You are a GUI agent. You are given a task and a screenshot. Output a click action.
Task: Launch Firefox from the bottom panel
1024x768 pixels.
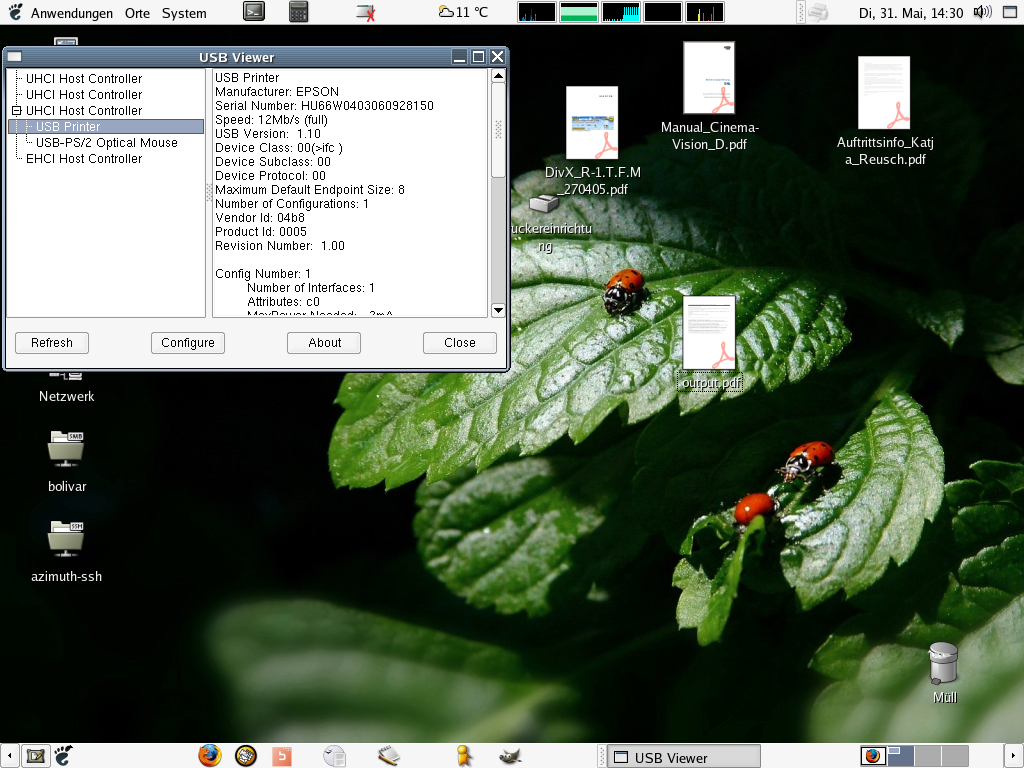click(209, 755)
